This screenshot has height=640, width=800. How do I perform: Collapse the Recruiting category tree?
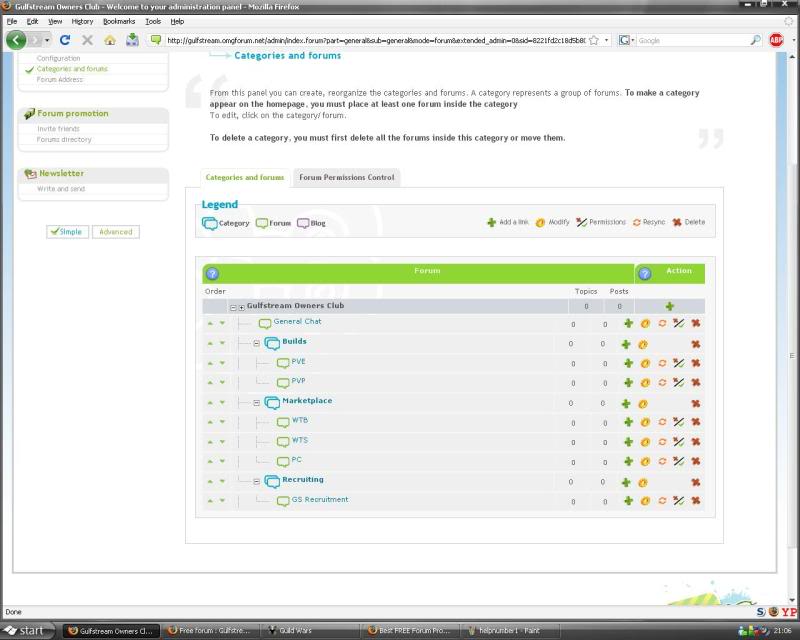(256, 482)
